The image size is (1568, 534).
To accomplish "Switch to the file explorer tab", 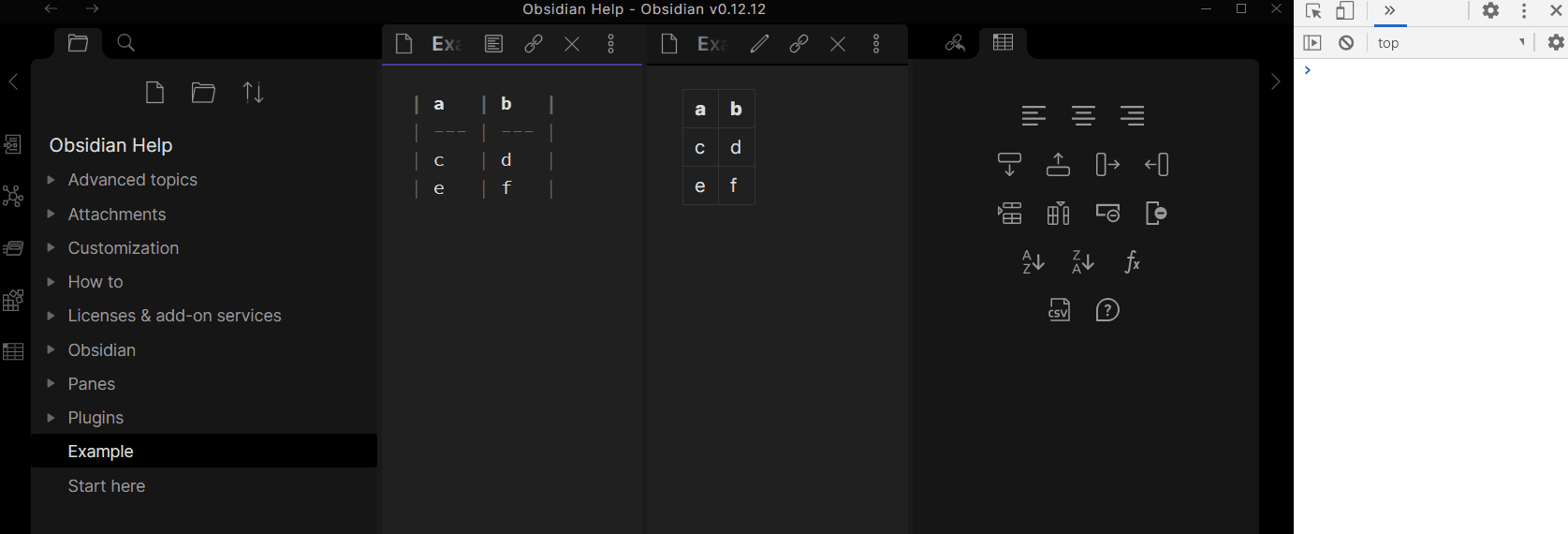I will point(78,43).
